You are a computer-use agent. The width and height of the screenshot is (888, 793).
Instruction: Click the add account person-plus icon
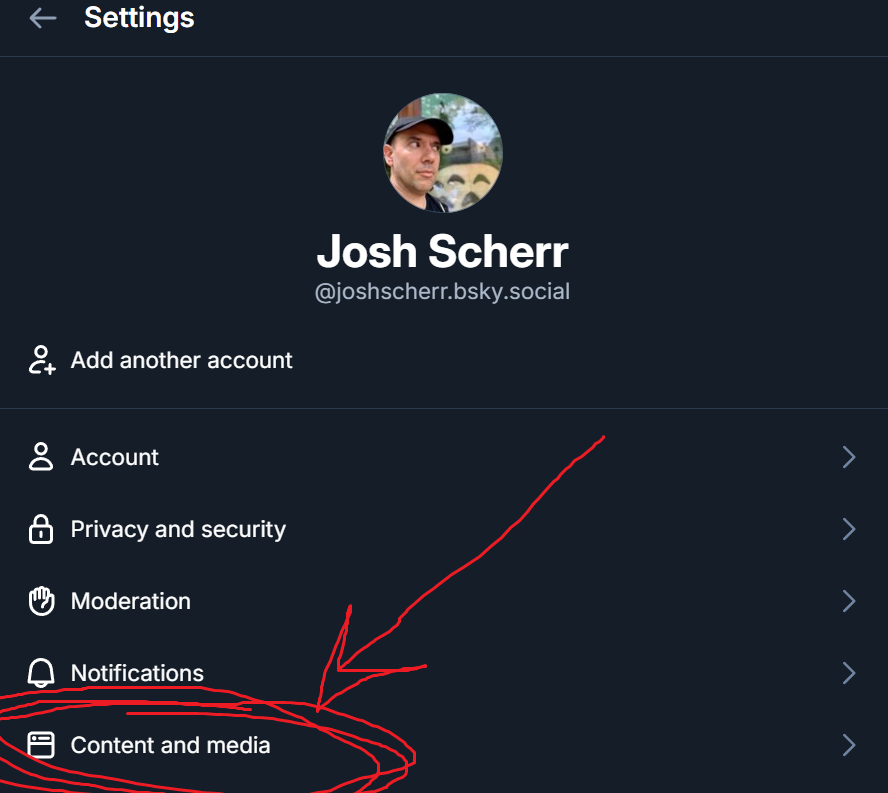pos(41,360)
